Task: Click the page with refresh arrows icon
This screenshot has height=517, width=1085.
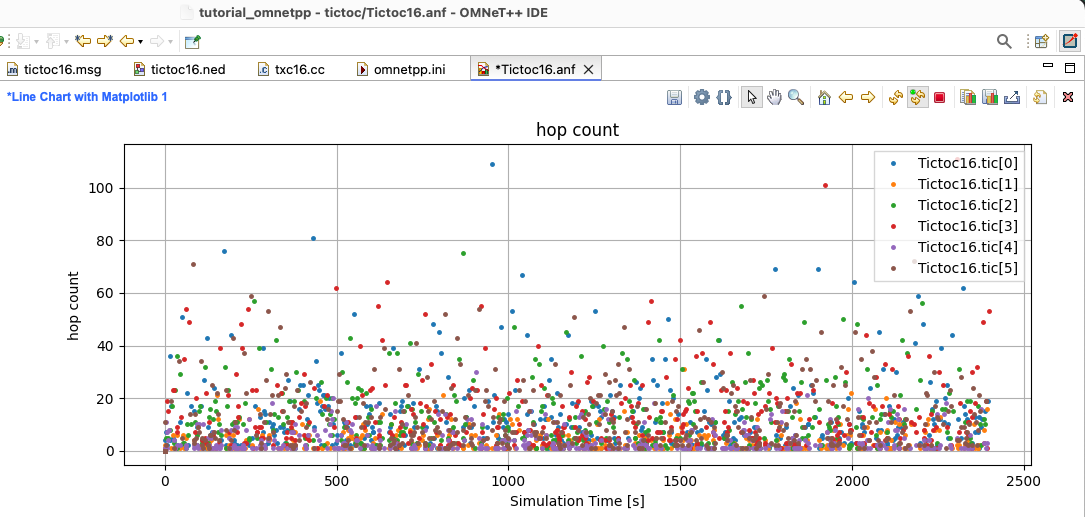Action: pos(1039,98)
